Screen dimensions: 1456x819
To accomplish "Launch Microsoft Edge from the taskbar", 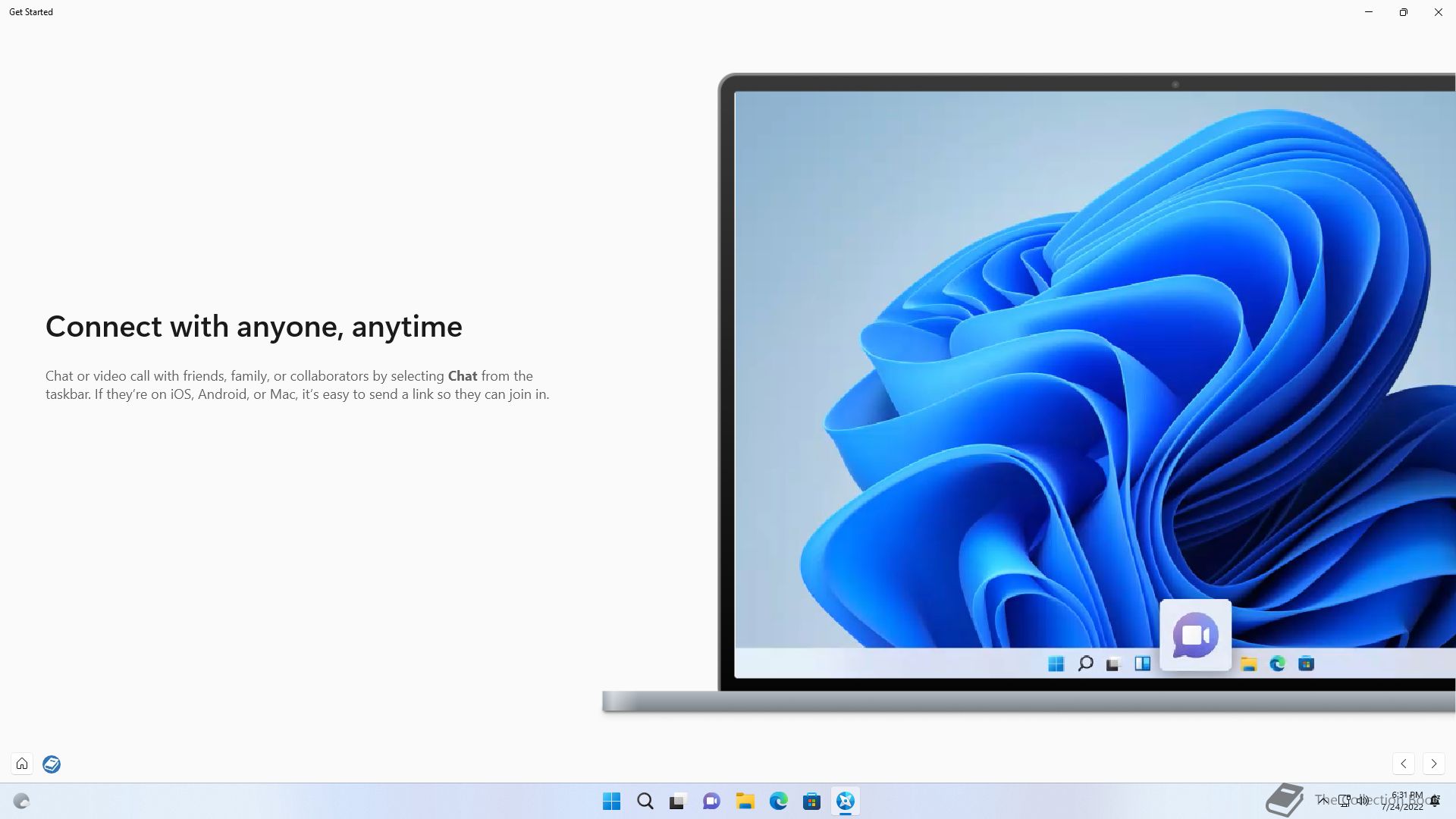I will click(x=778, y=801).
